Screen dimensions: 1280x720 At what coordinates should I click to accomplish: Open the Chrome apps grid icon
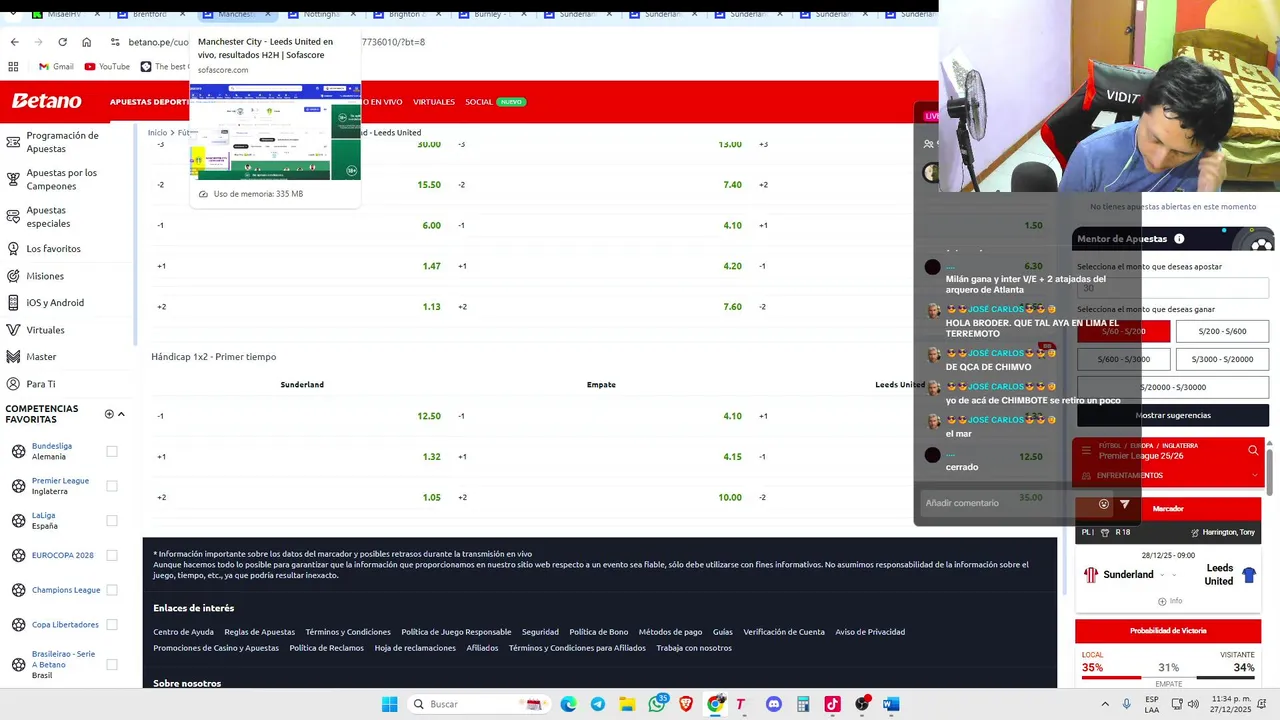(x=13, y=67)
